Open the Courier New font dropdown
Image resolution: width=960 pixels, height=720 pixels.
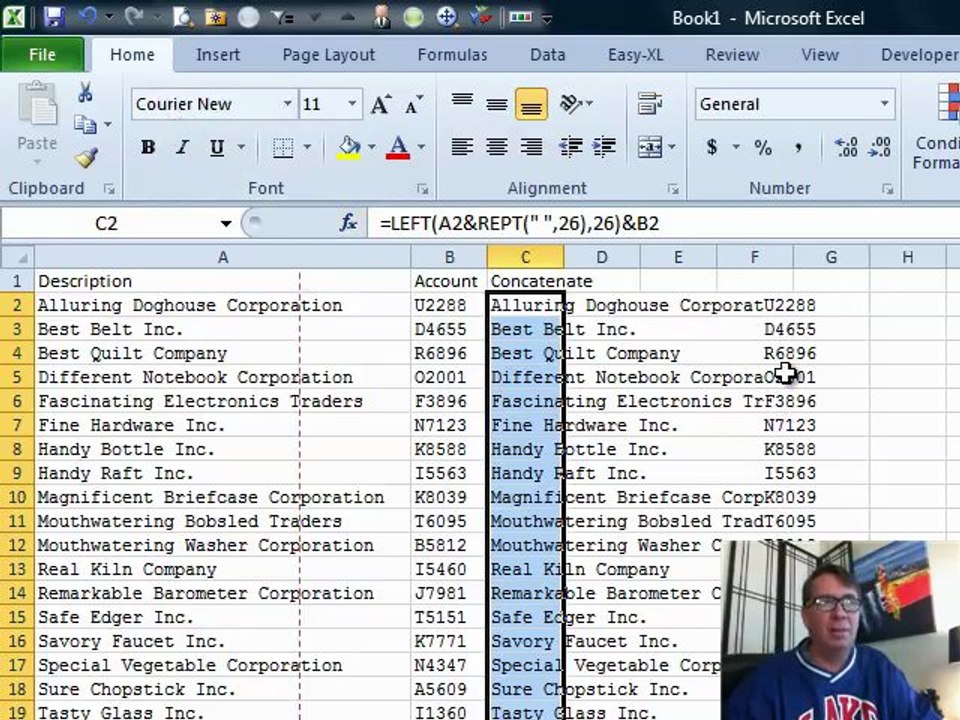[287, 103]
